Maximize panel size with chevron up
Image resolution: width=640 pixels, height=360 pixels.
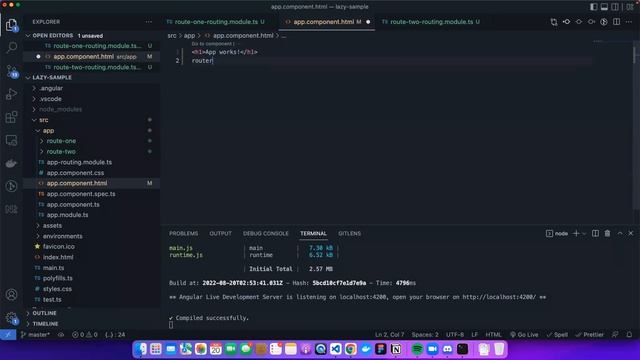620,233
